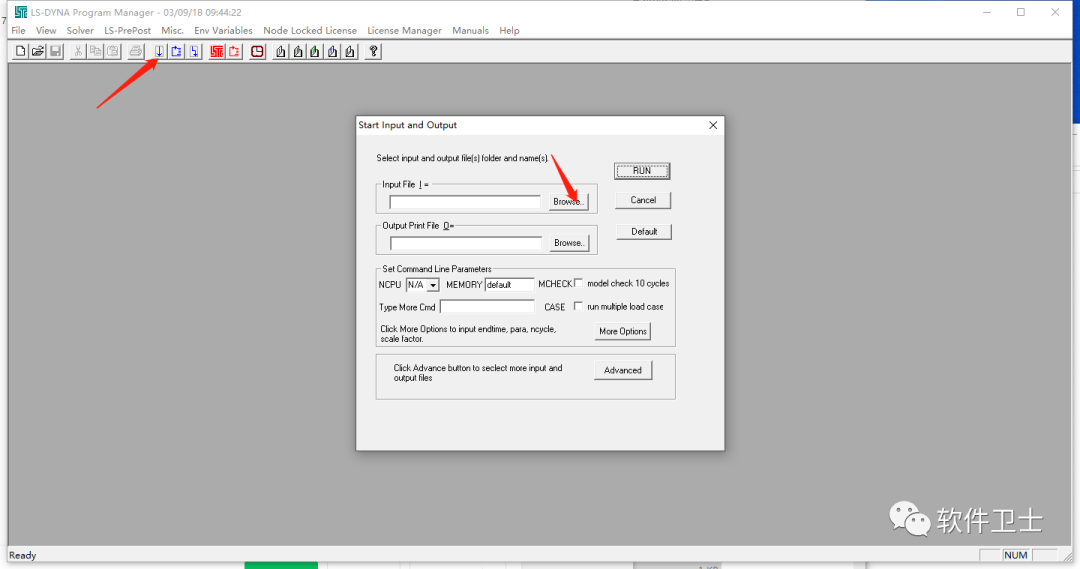Open the Solver menu
1080x569 pixels.
point(80,30)
